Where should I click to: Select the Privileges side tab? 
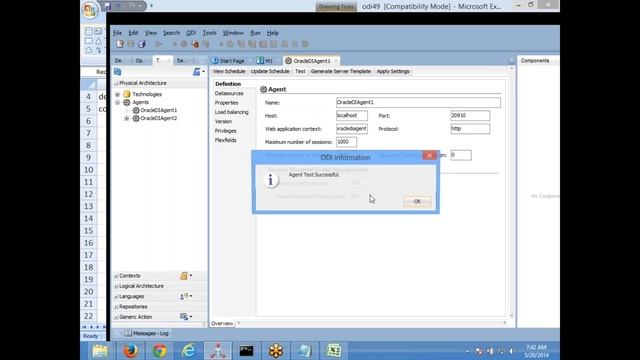click(x=225, y=131)
